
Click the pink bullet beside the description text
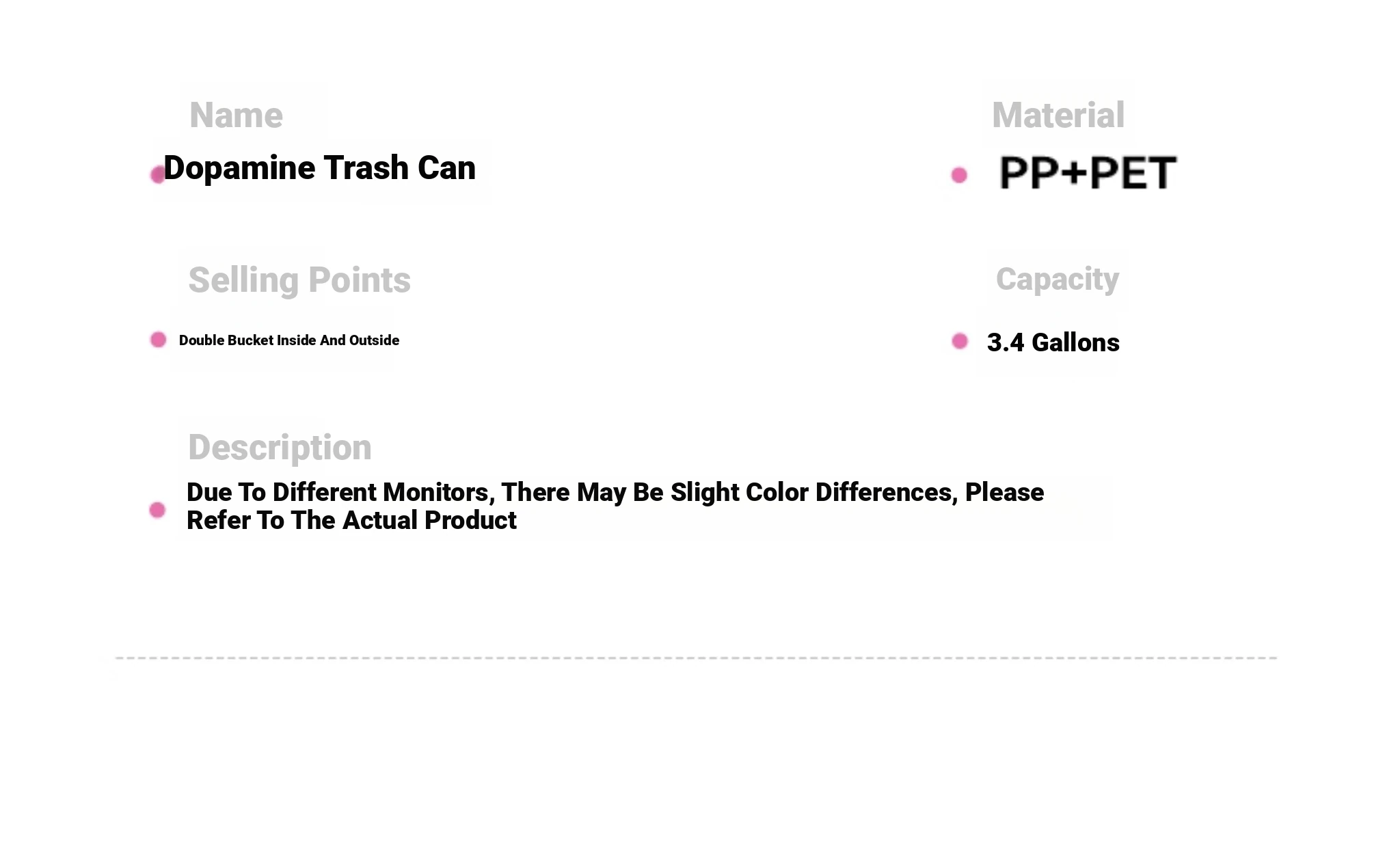157,510
